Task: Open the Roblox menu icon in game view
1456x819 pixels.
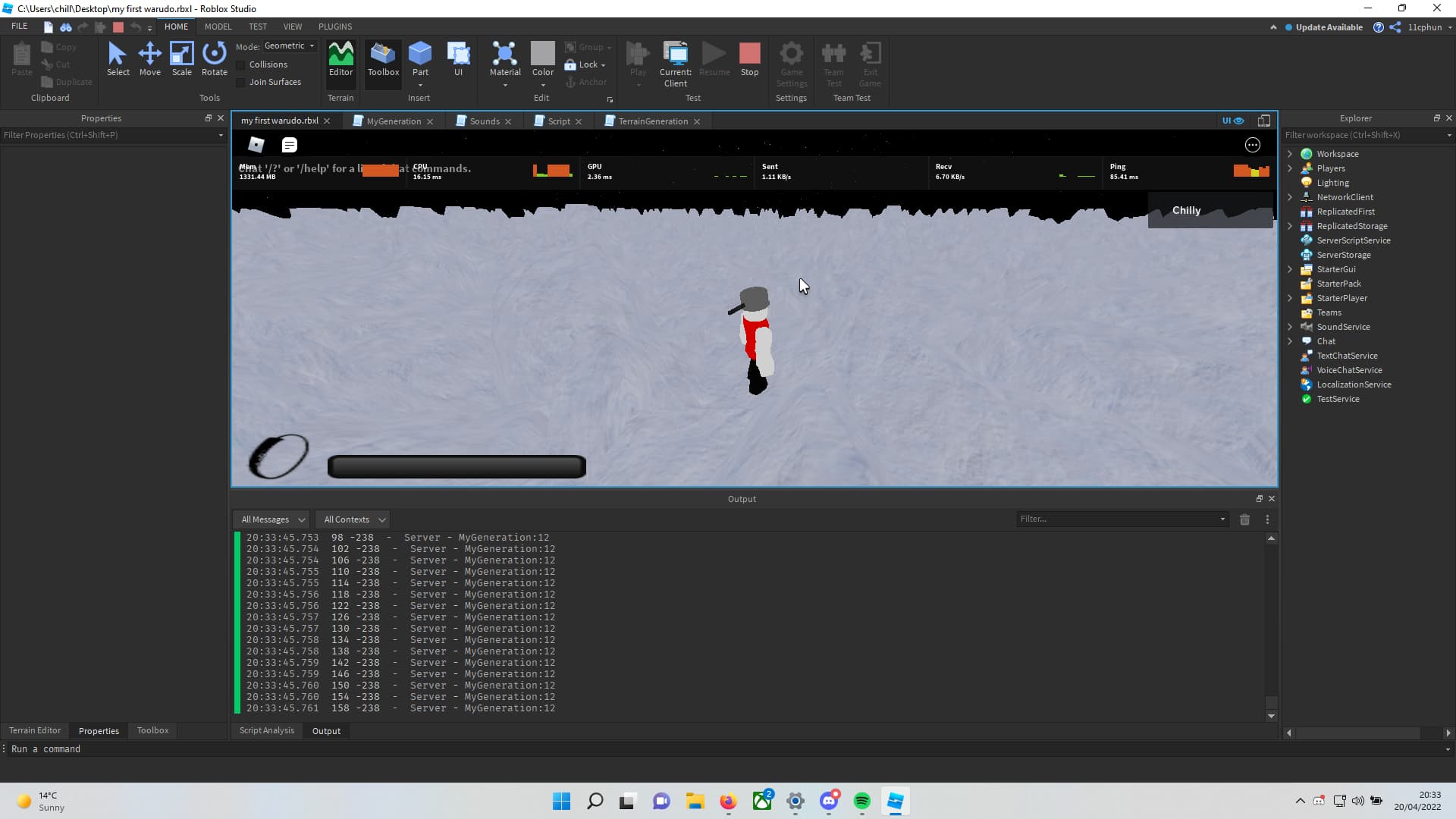Action: (x=256, y=145)
